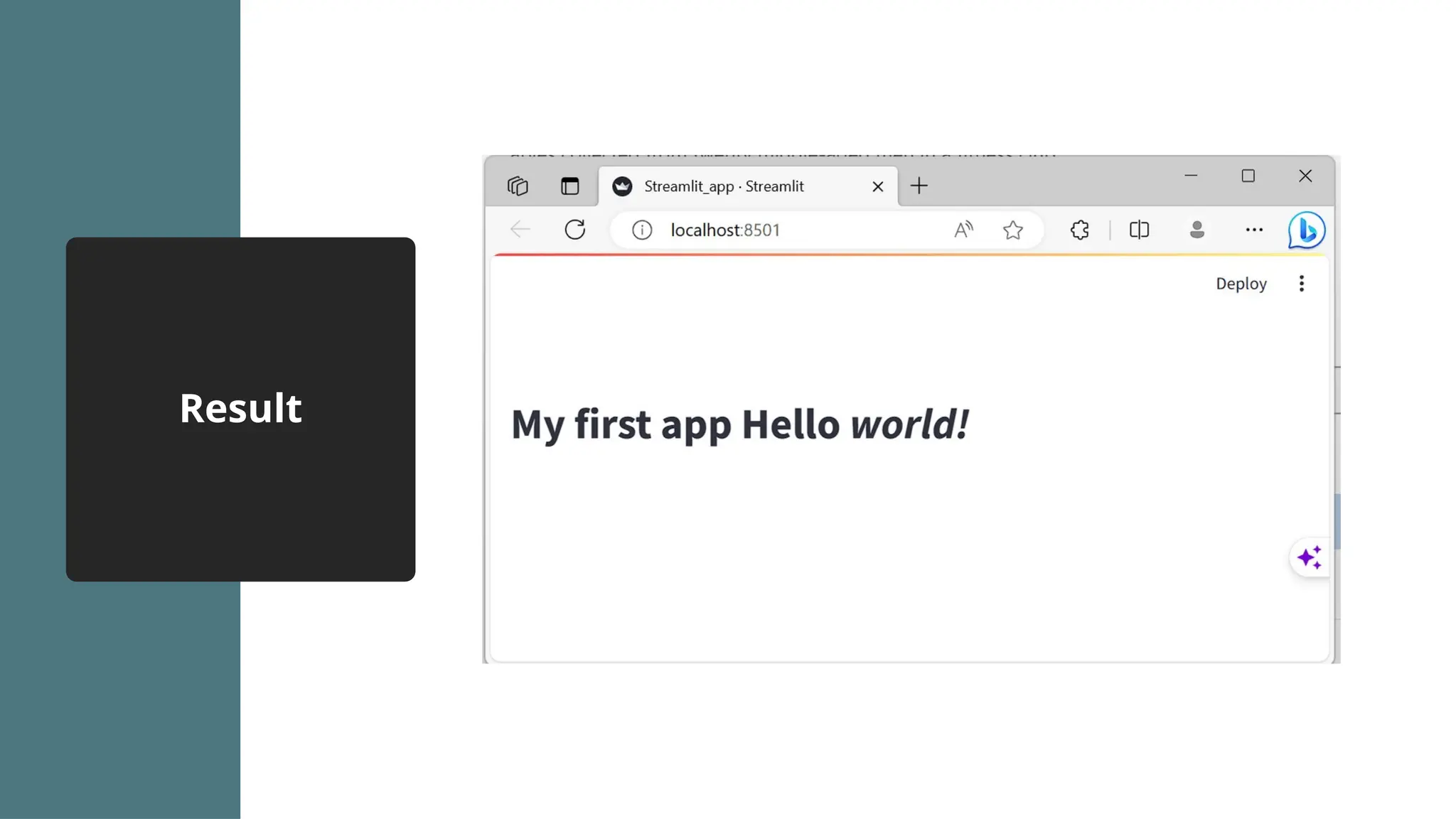Open the Bing Copilot sidebar icon

click(1307, 230)
